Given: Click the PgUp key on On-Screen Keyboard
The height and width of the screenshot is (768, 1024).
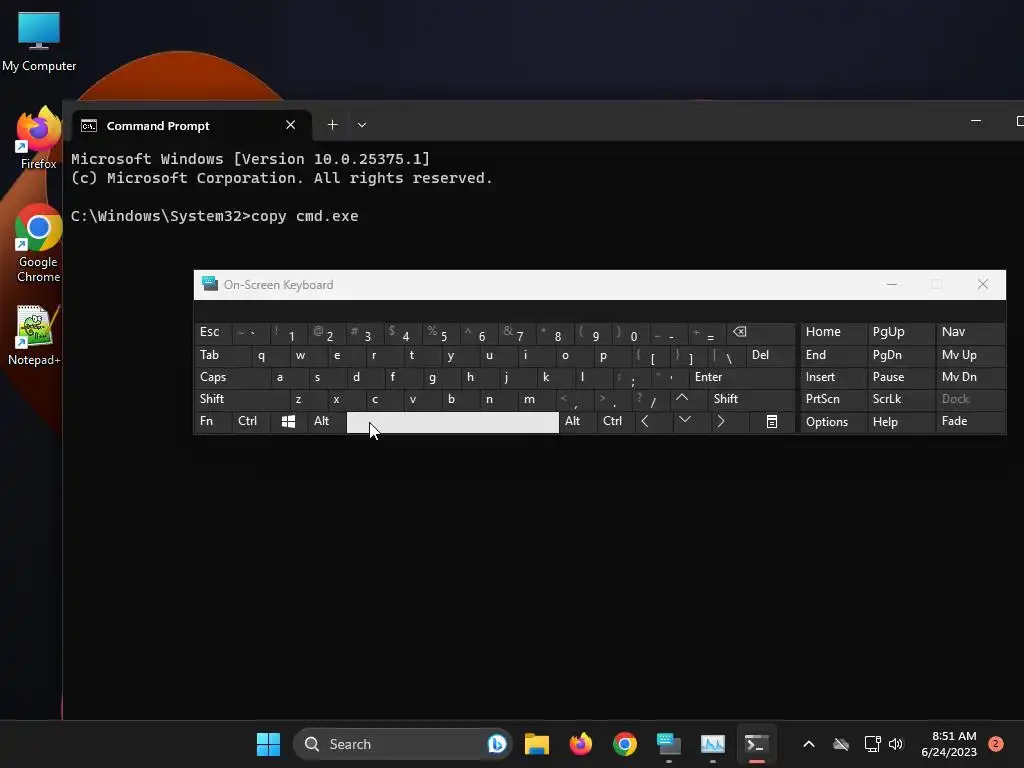Looking at the screenshot, I should [901, 332].
